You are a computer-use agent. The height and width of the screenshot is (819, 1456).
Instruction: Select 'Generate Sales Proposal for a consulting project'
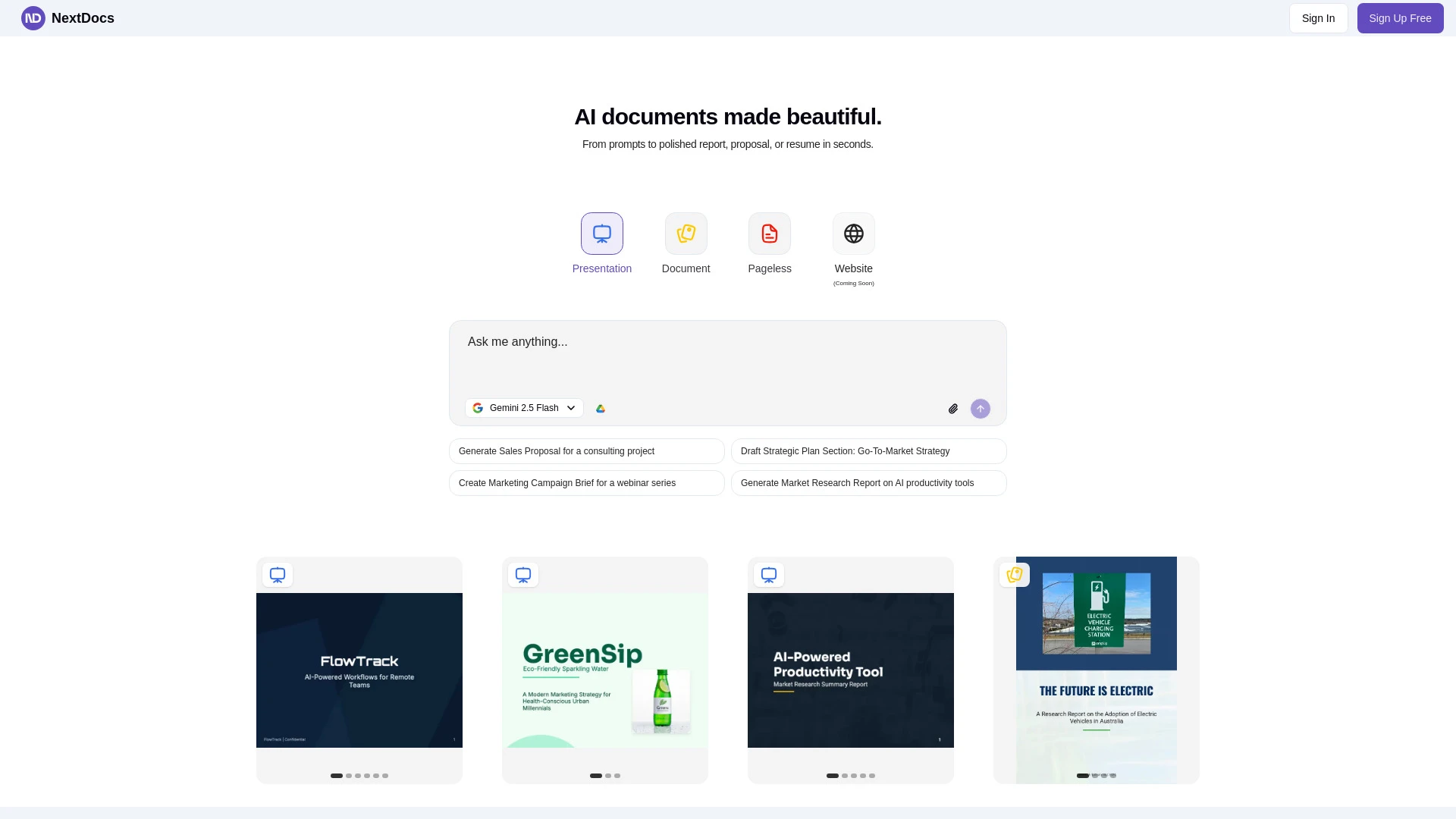point(587,451)
